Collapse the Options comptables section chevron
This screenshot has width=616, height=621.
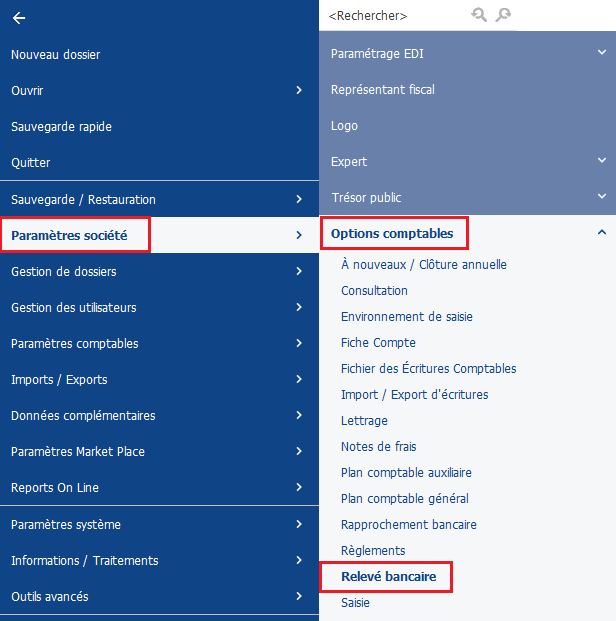coord(601,233)
